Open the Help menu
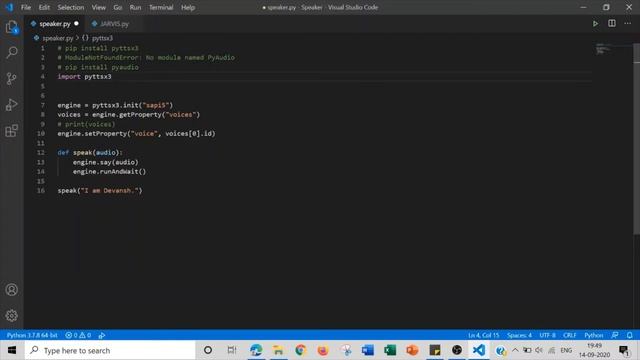Image resolution: width=640 pixels, height=360 pixels. tap(188, 7)
